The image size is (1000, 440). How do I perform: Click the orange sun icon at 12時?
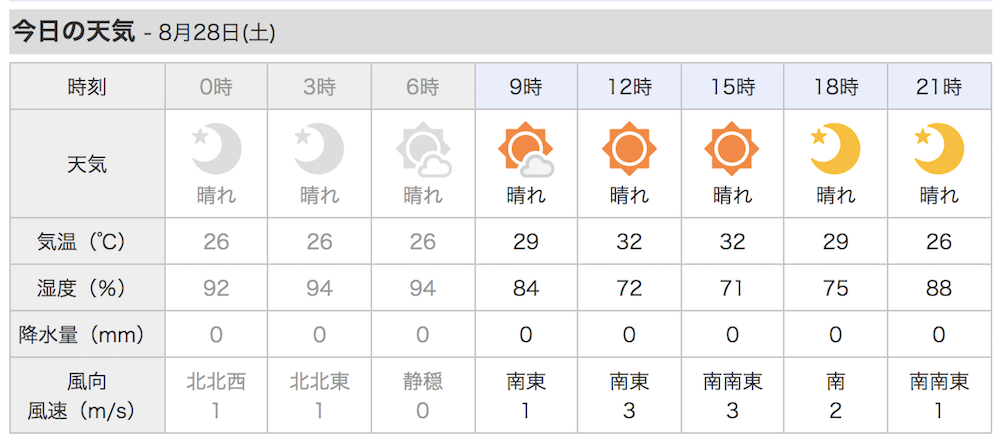point(629,149)
